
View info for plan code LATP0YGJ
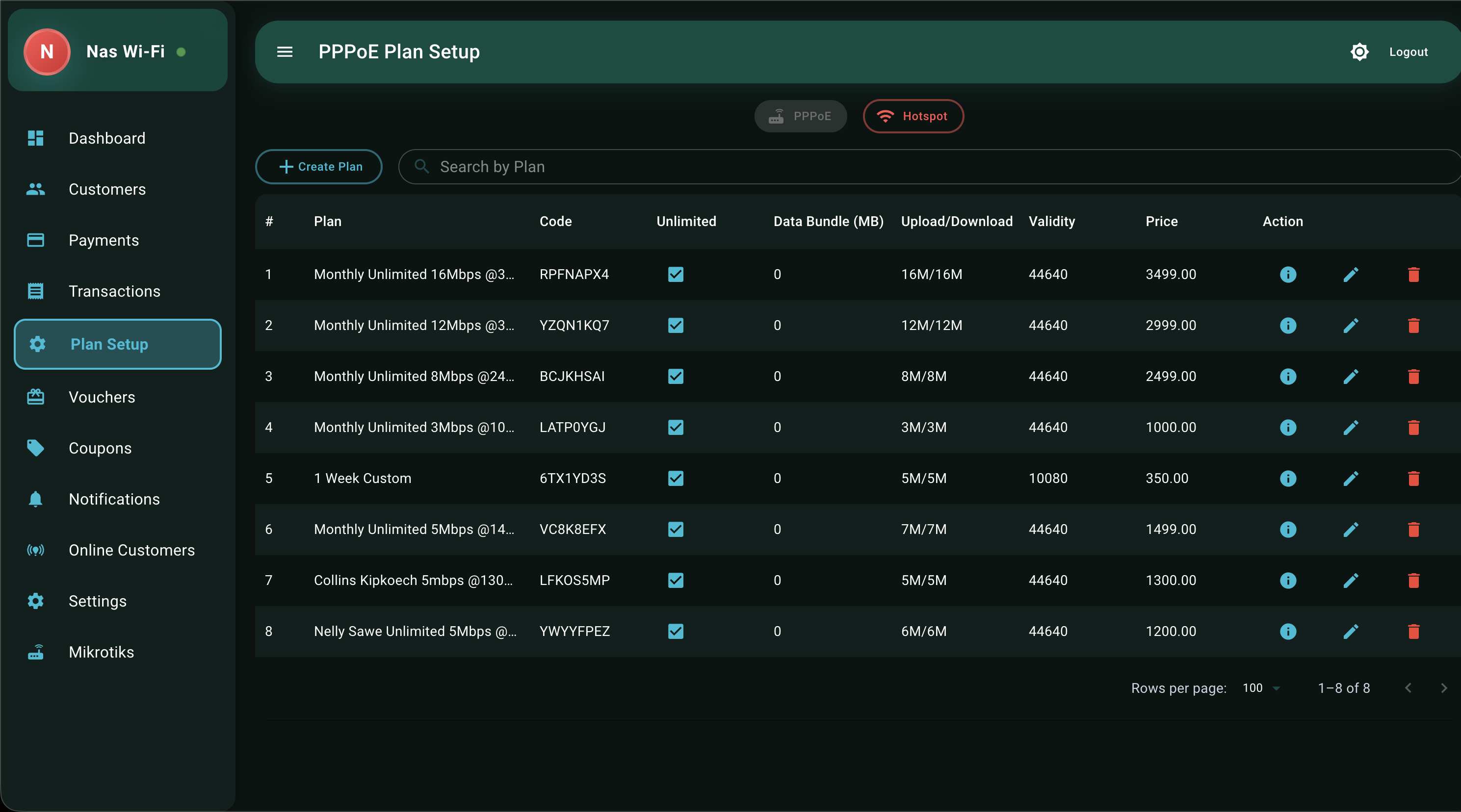point(1287,428)
